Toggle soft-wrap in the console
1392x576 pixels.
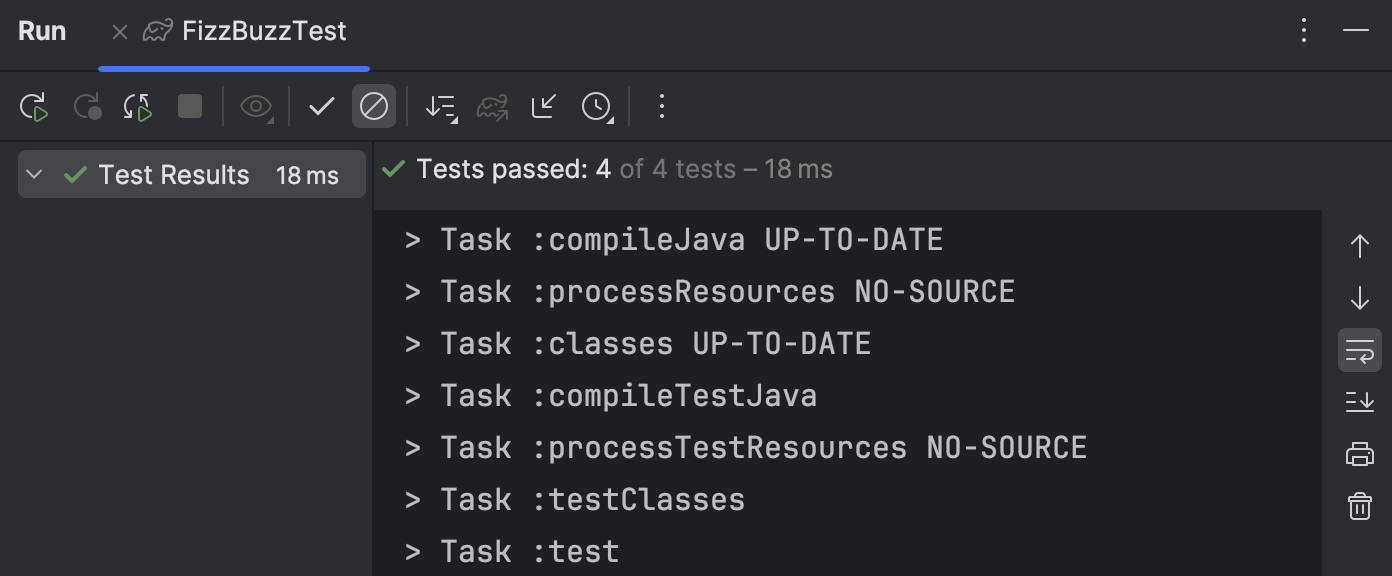(1359, 350)
